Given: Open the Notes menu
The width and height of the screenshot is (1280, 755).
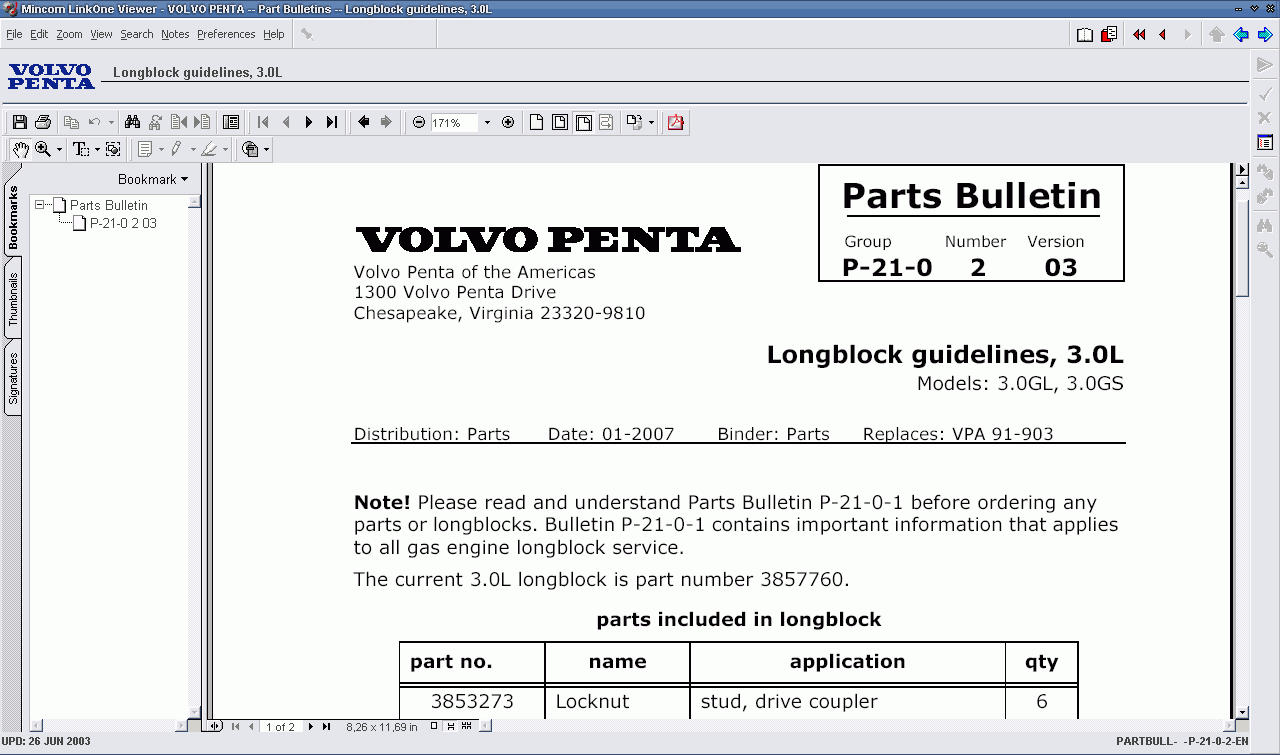Looking at the screenshot, I should point(175,34).
